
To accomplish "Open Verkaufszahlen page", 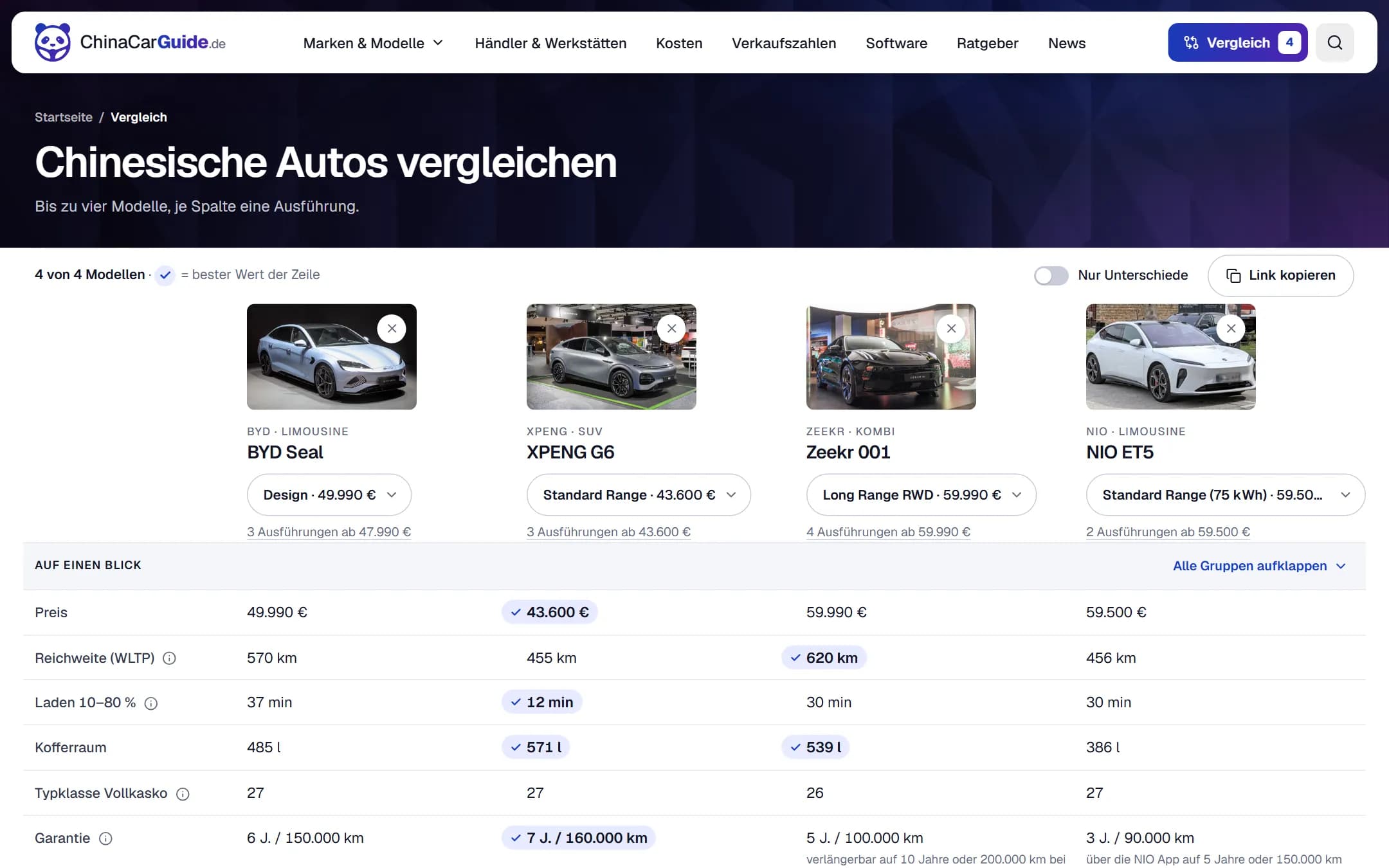I will pos(784,43).
